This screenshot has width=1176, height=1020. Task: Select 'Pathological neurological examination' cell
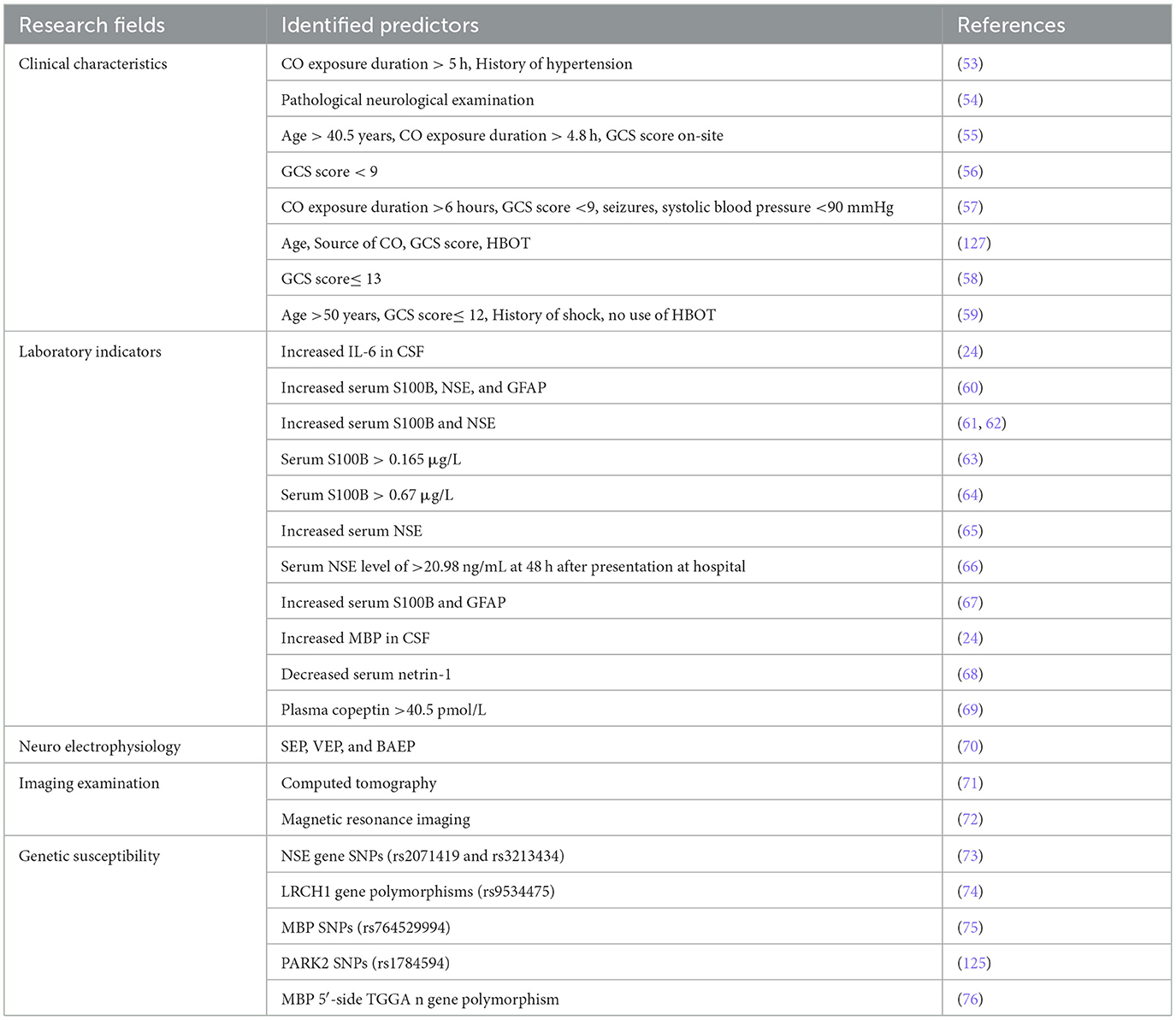point(604,100)
